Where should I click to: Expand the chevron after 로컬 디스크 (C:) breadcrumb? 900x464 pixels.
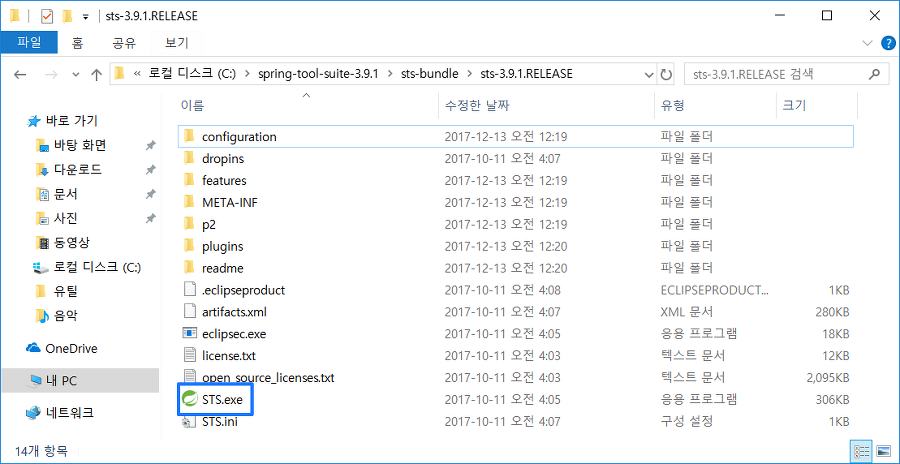click(x=247, y=74)
